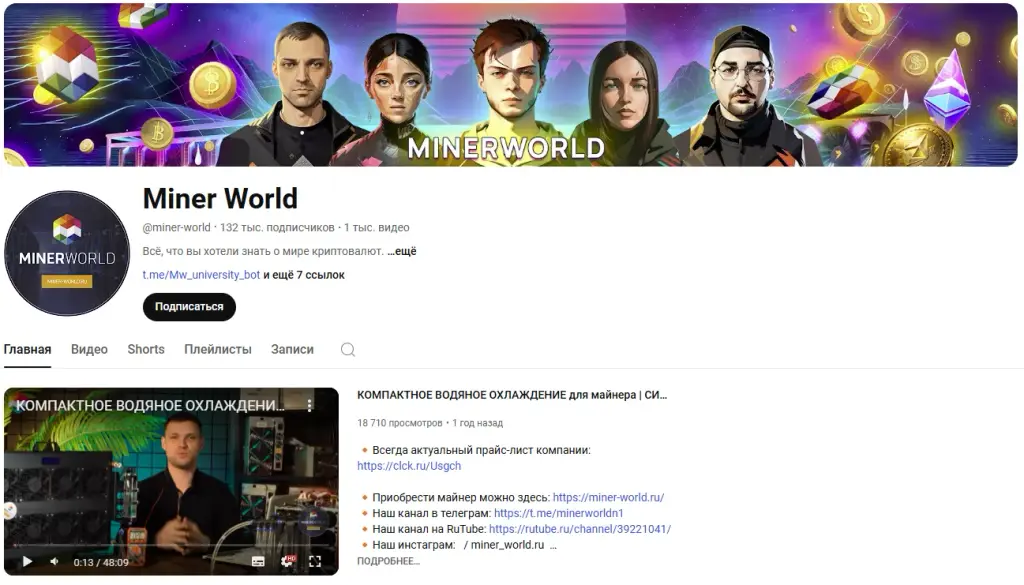Click the Приобрести майнер можно здесь label
The image size is (1024, 585).
pyautogui.click(x=461, y=497)
